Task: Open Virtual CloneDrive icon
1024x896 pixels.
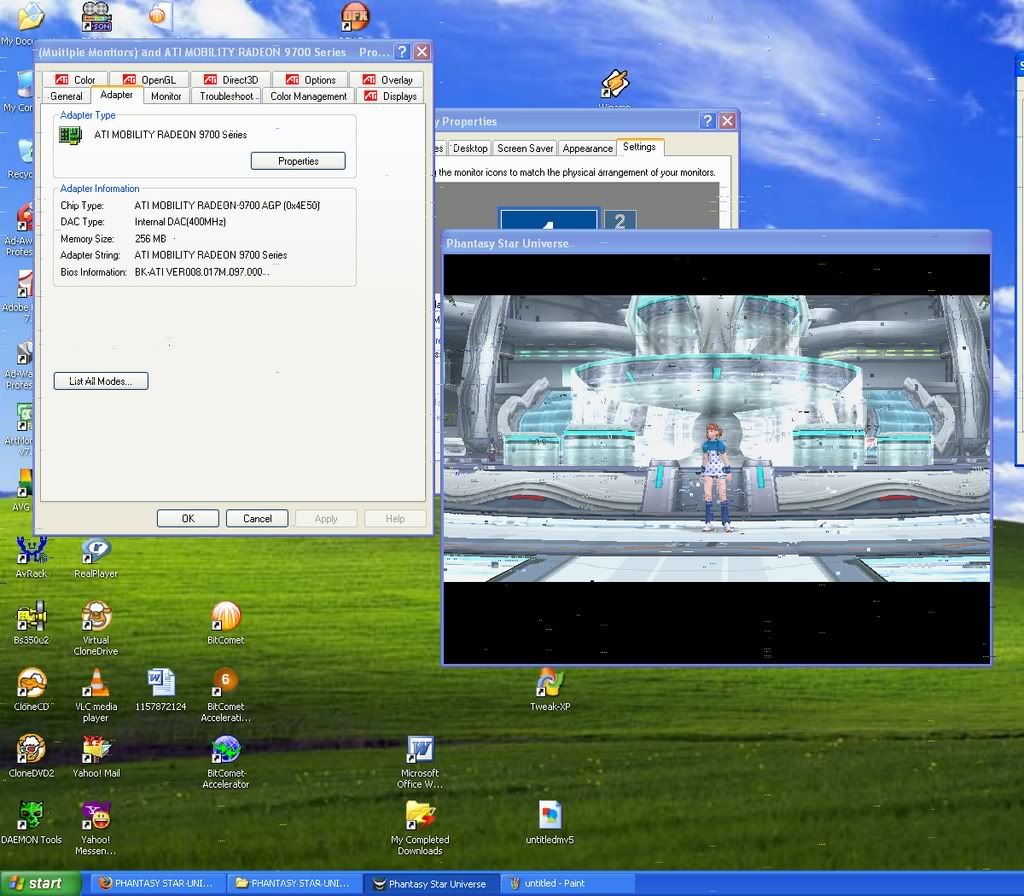Action: coord(96,629)
